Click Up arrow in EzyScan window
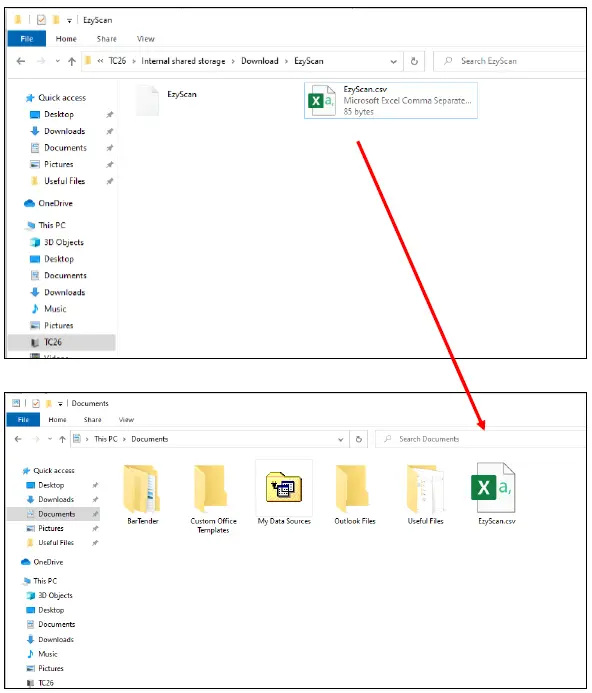592x693 pixels. pyautogui.click(x=72, y=61)
